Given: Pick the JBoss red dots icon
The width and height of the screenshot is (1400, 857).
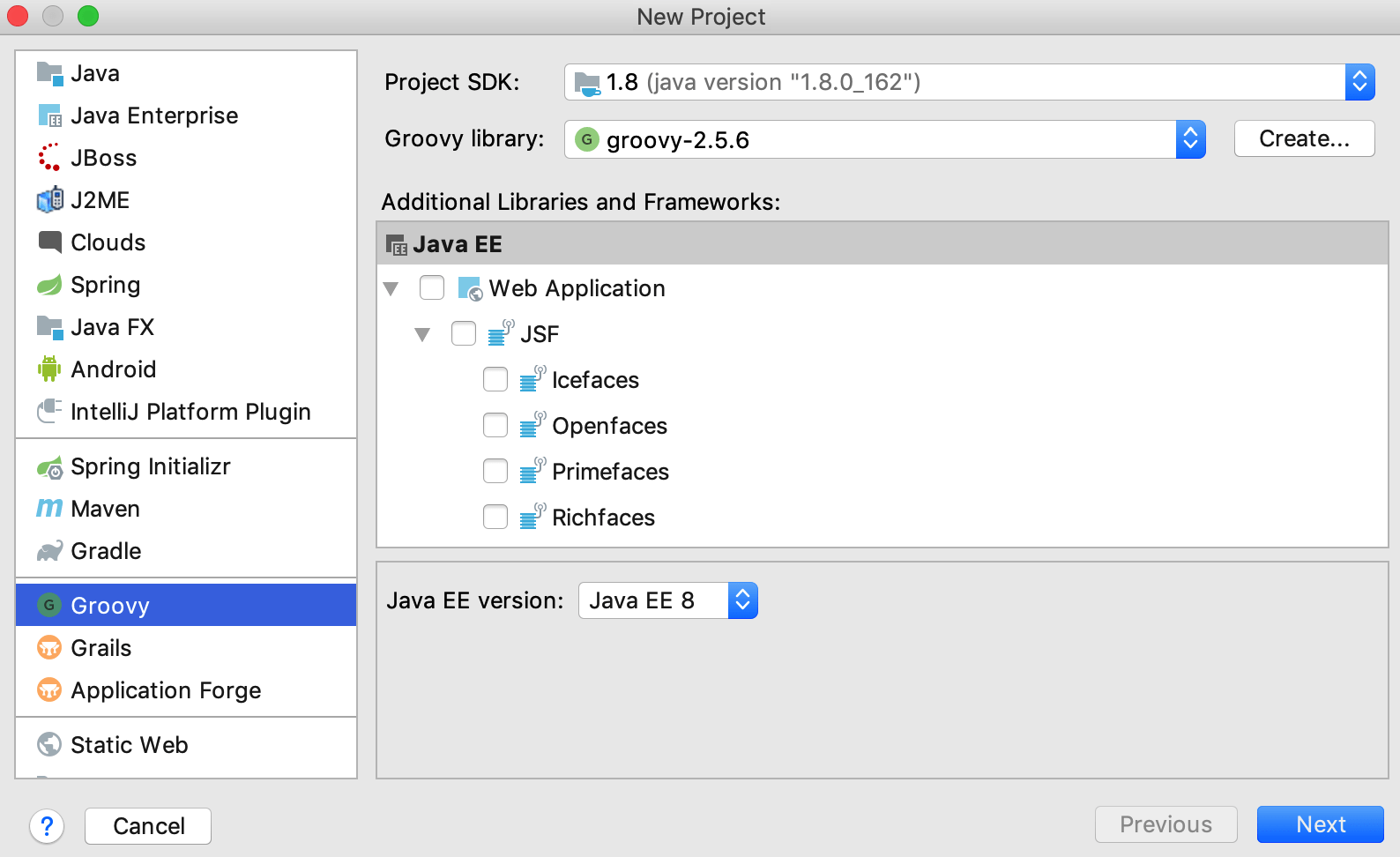Looking at the screenshot, I should pyautogui.click(x=49, y=158).
